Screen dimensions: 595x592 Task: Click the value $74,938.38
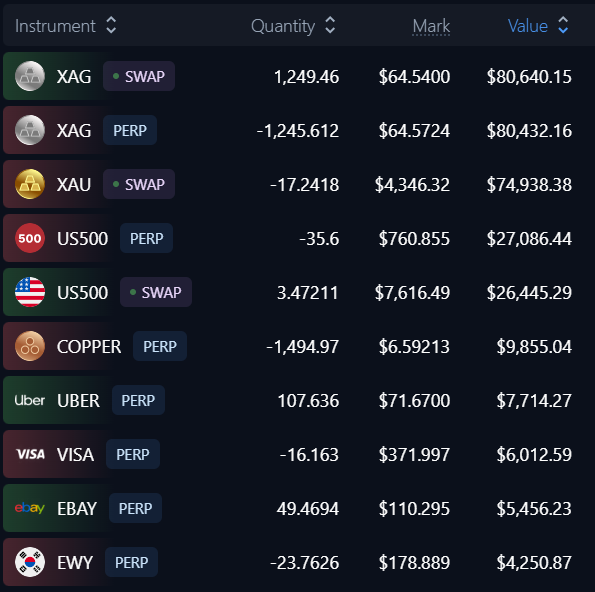point(529,185)
